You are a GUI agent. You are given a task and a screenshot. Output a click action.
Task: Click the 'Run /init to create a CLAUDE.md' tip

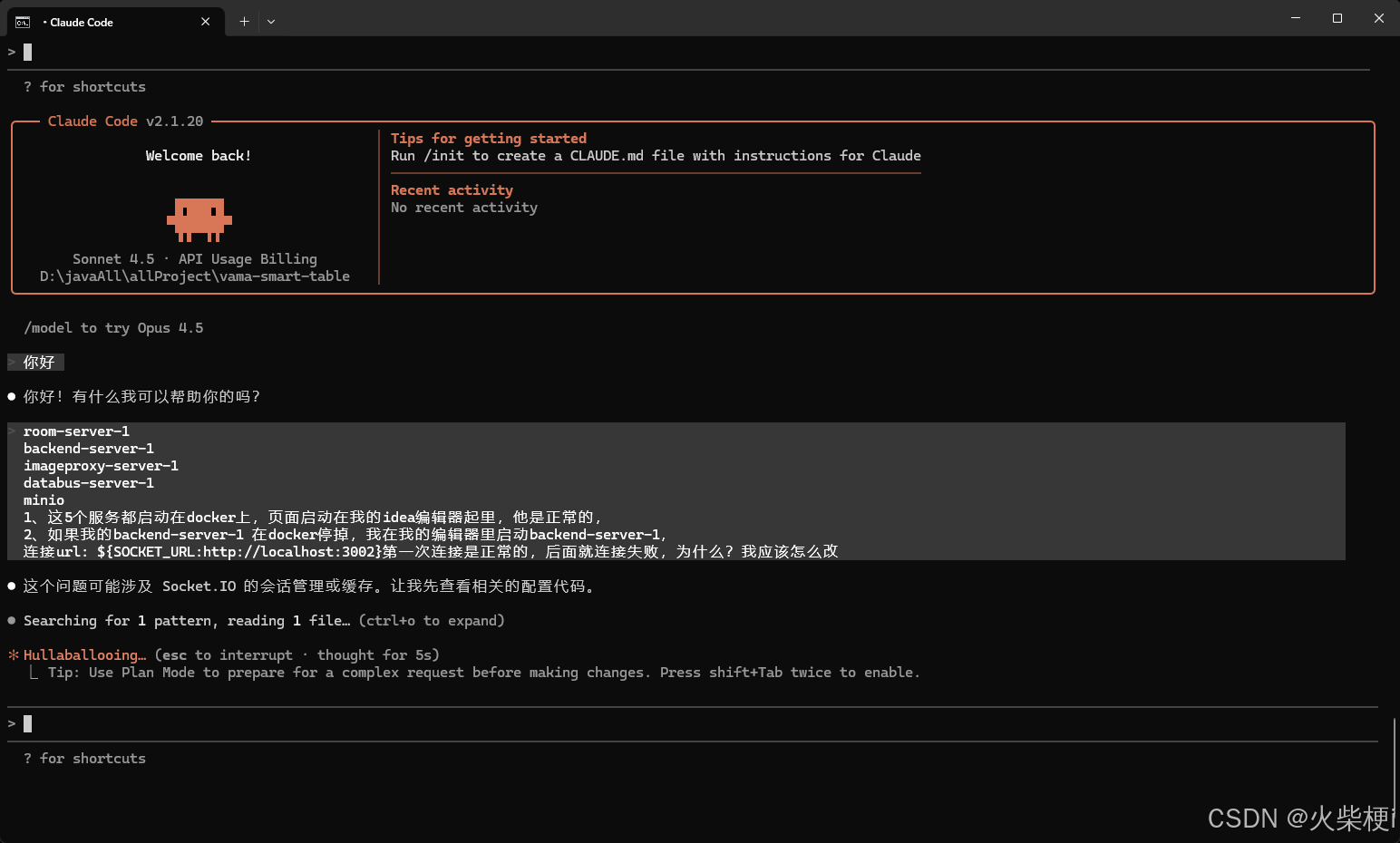656,156
